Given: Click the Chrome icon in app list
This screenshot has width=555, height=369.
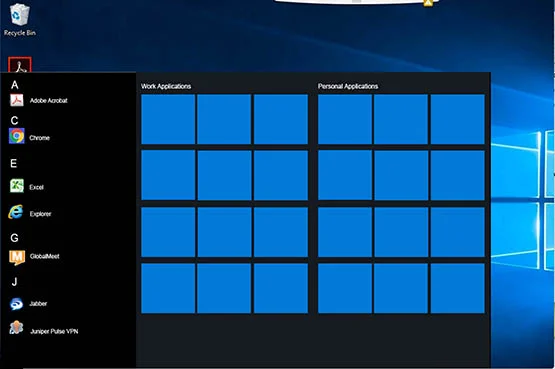Looking at the screenshot, I should coord(17,136).
